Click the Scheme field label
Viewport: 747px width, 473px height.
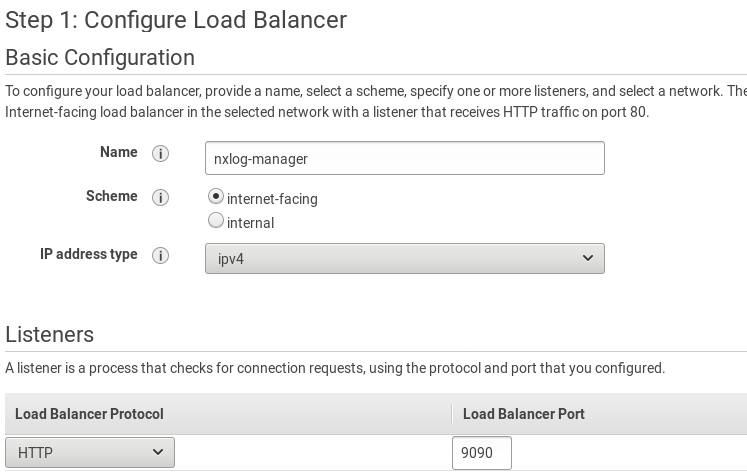point(111,196)
